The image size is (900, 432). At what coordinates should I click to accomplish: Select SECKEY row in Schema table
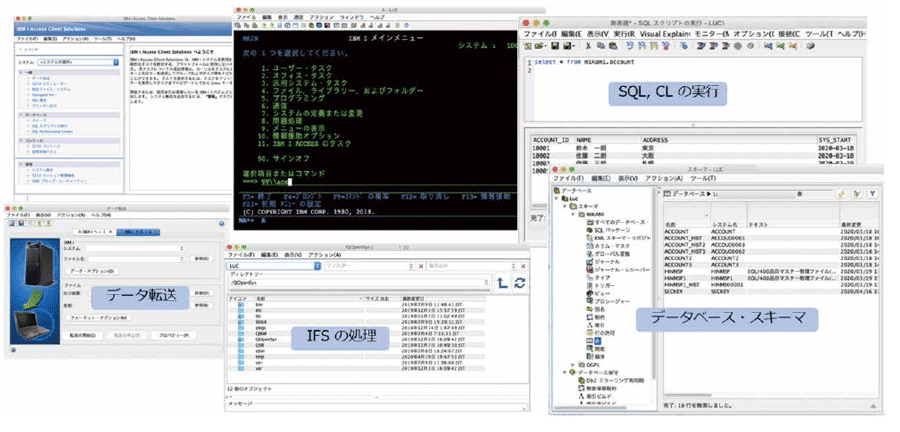coord(771,291)
